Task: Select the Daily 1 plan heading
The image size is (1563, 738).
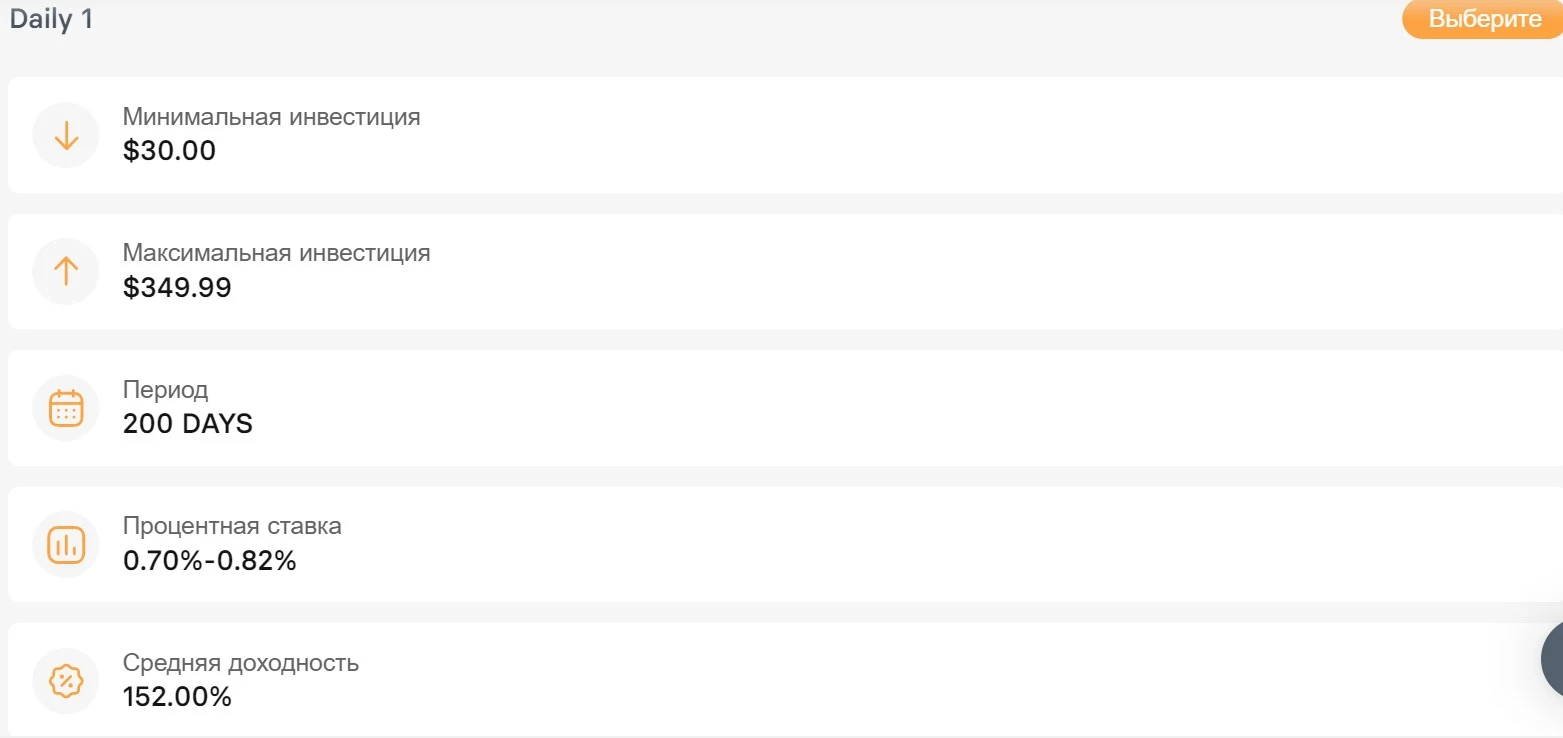Action: coord(51,19)
